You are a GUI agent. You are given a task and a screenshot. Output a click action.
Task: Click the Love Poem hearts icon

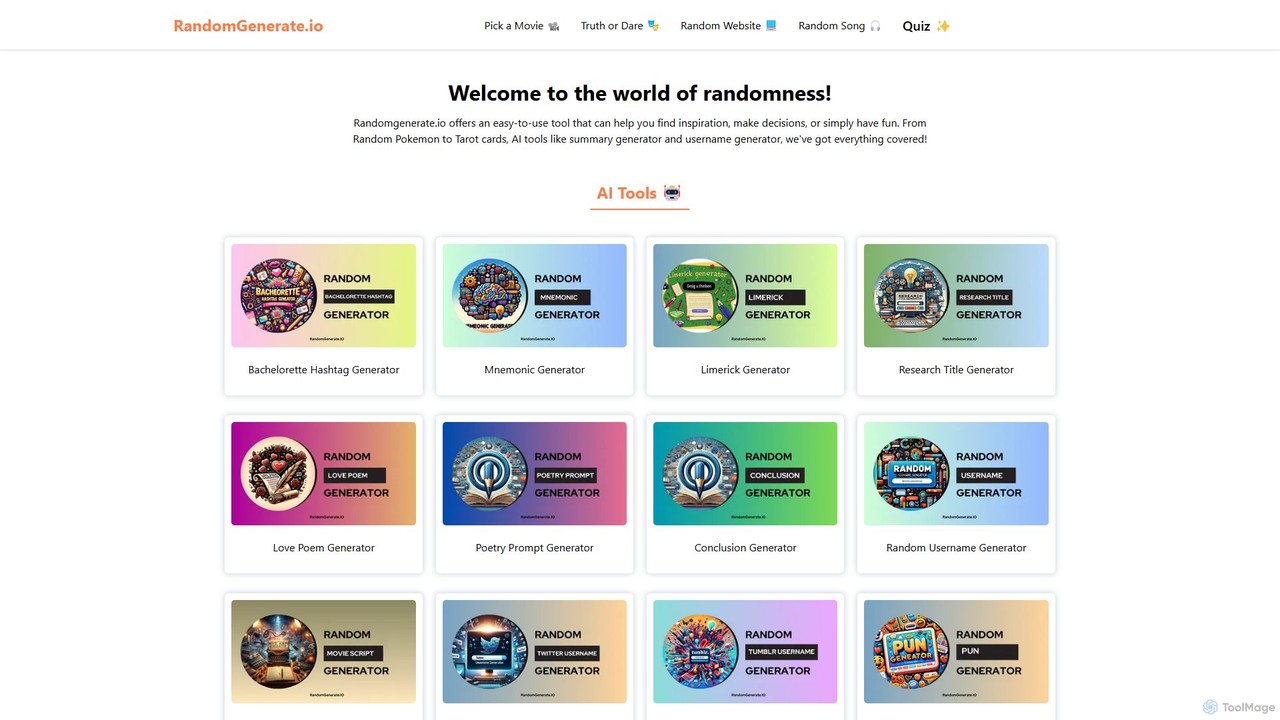(278, 474)
